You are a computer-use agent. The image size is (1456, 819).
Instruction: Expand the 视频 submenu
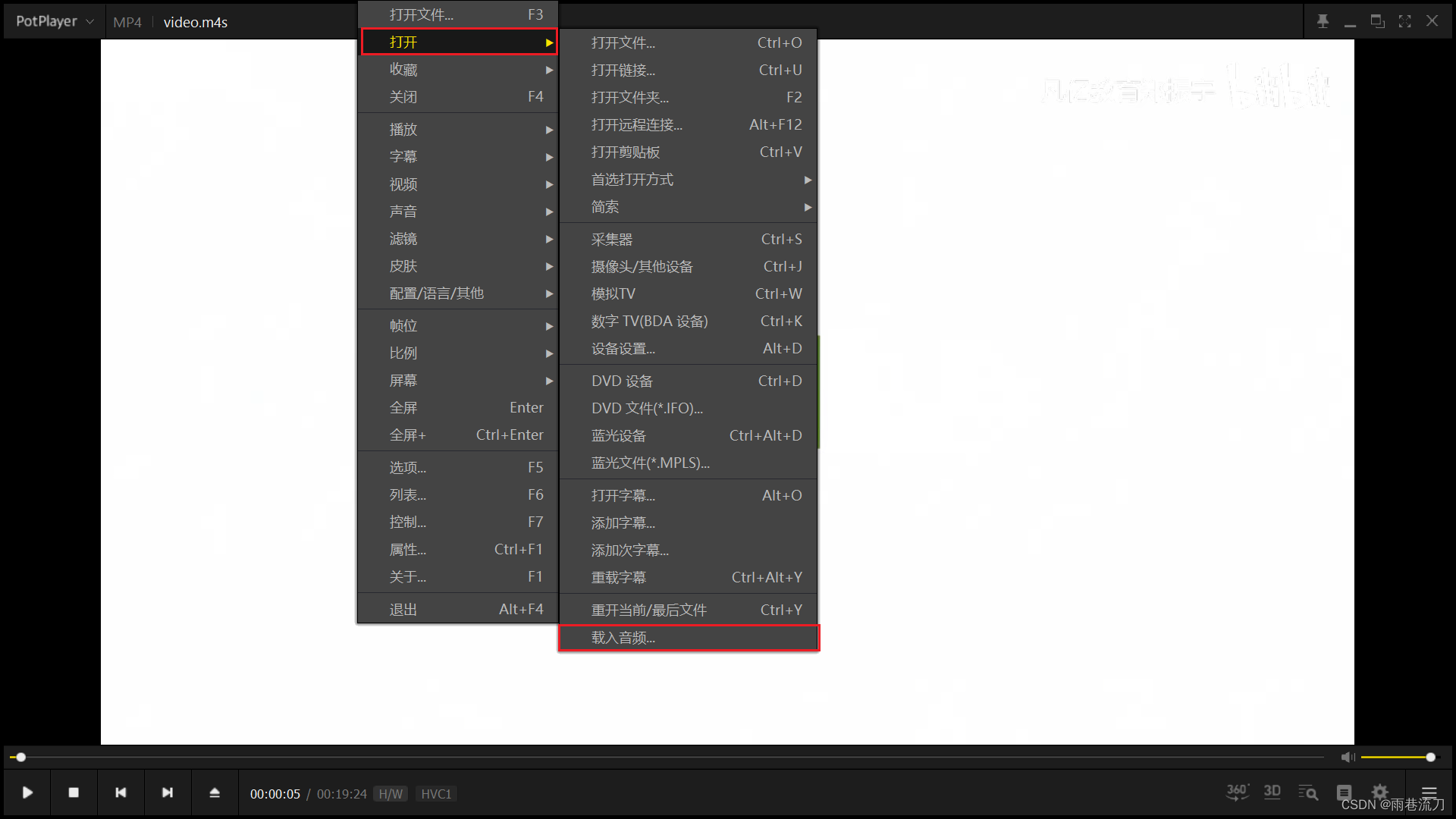point(459,184)
